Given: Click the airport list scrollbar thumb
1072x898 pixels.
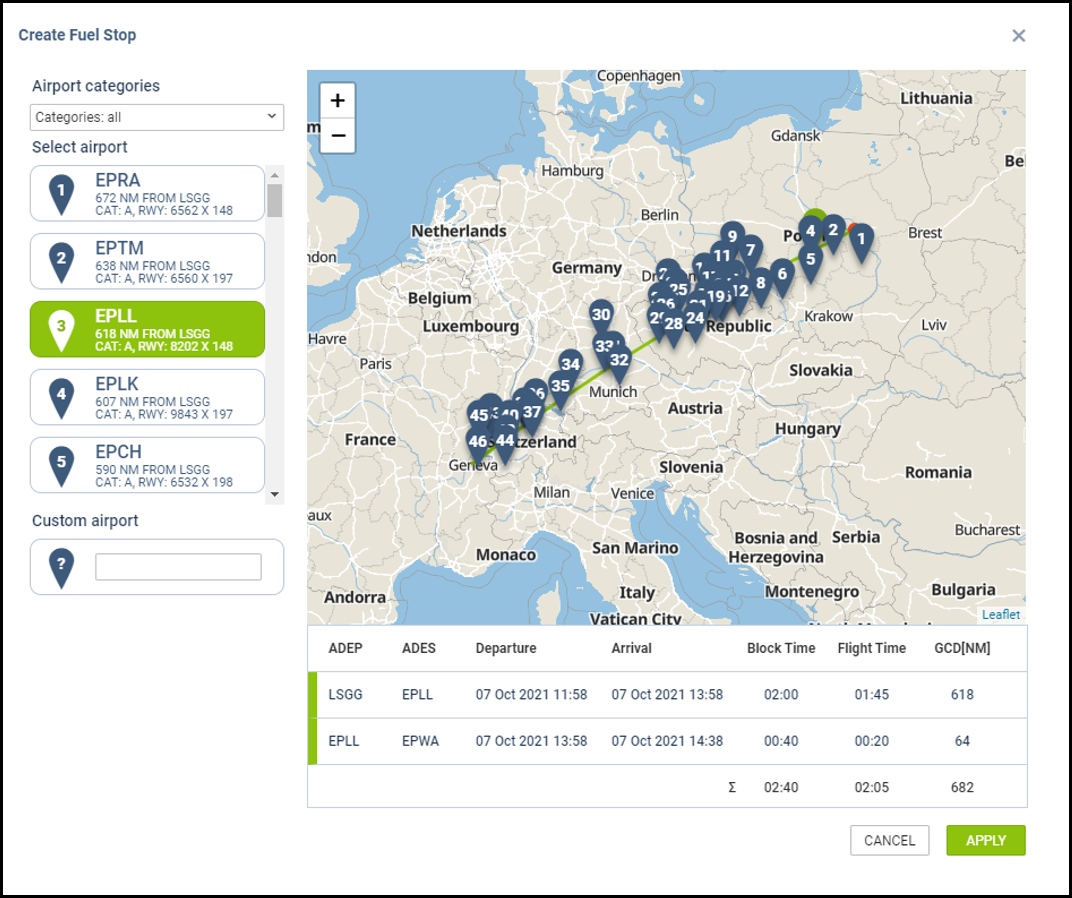Looking at the screenshot, I should (275, 200).
